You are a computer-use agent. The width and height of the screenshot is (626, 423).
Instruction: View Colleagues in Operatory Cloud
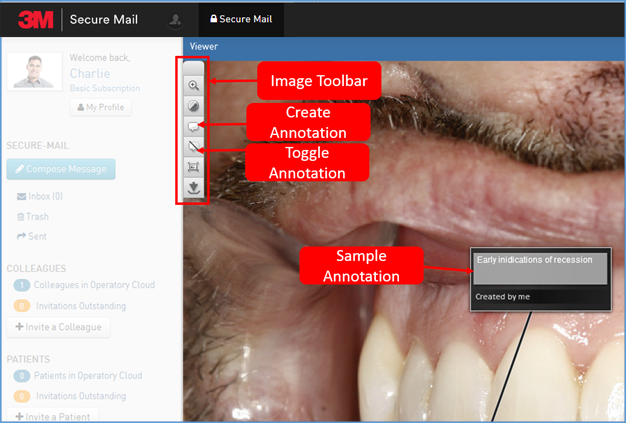pos(84,285)
